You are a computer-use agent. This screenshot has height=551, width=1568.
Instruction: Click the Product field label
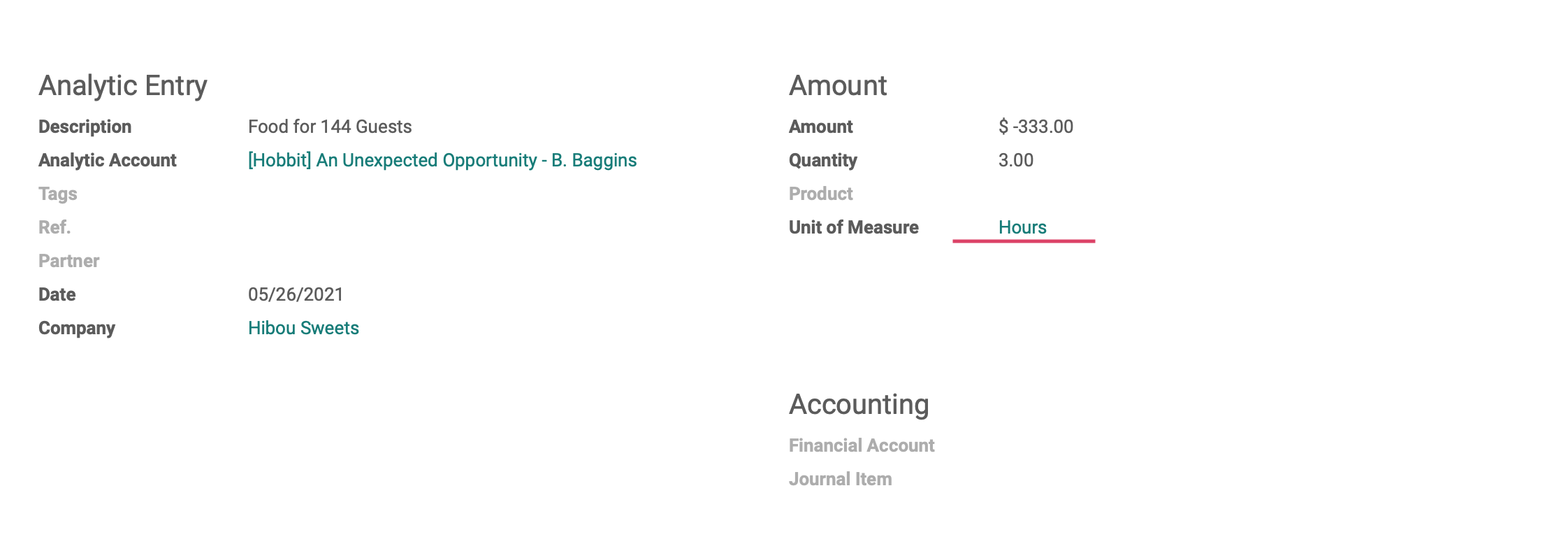click(x=821, y=194)
